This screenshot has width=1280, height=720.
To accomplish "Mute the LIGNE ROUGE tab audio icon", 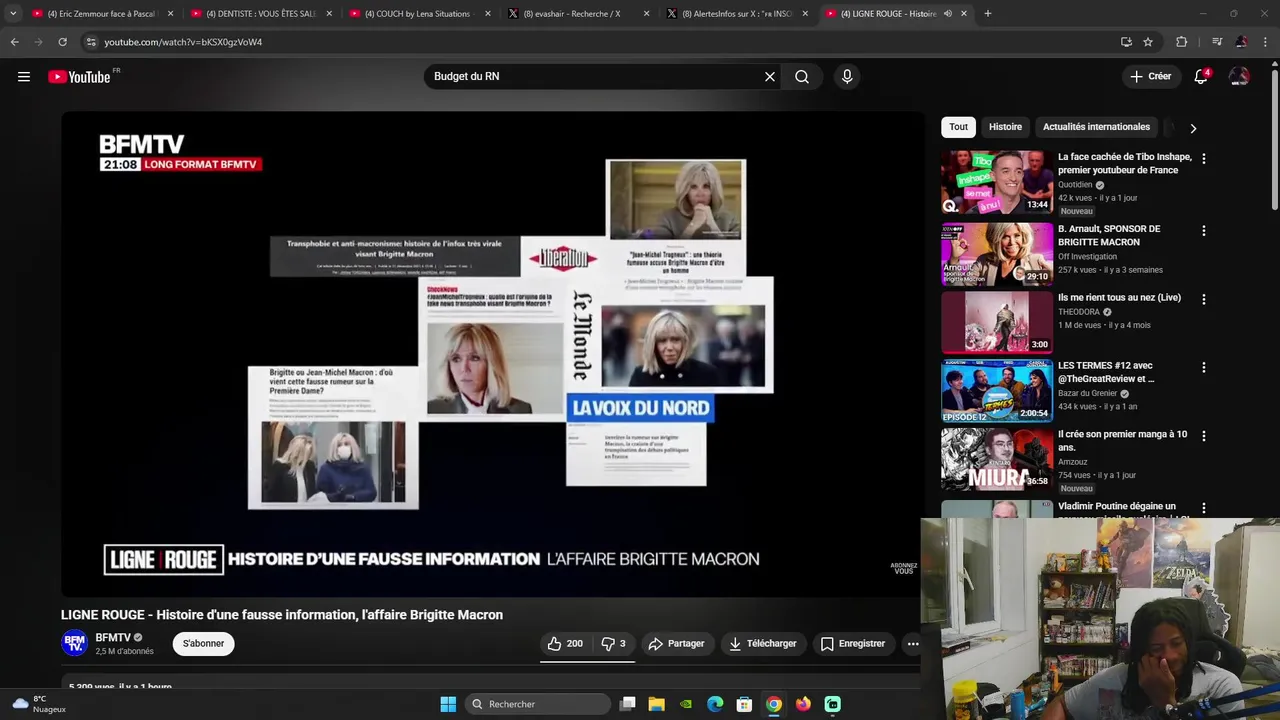I will (x=947, y=14).
